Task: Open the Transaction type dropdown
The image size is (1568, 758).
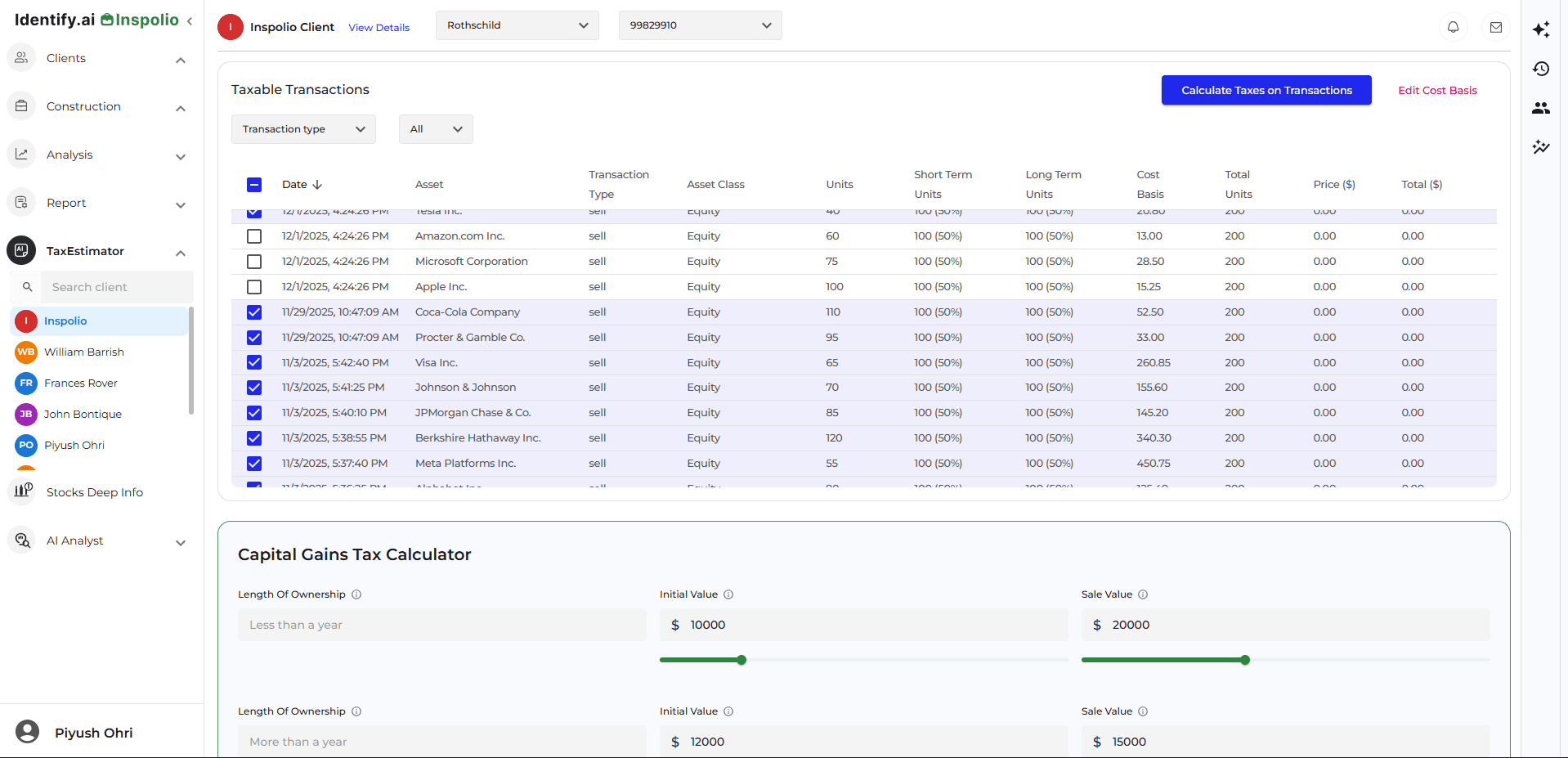Action: [302, 128]
